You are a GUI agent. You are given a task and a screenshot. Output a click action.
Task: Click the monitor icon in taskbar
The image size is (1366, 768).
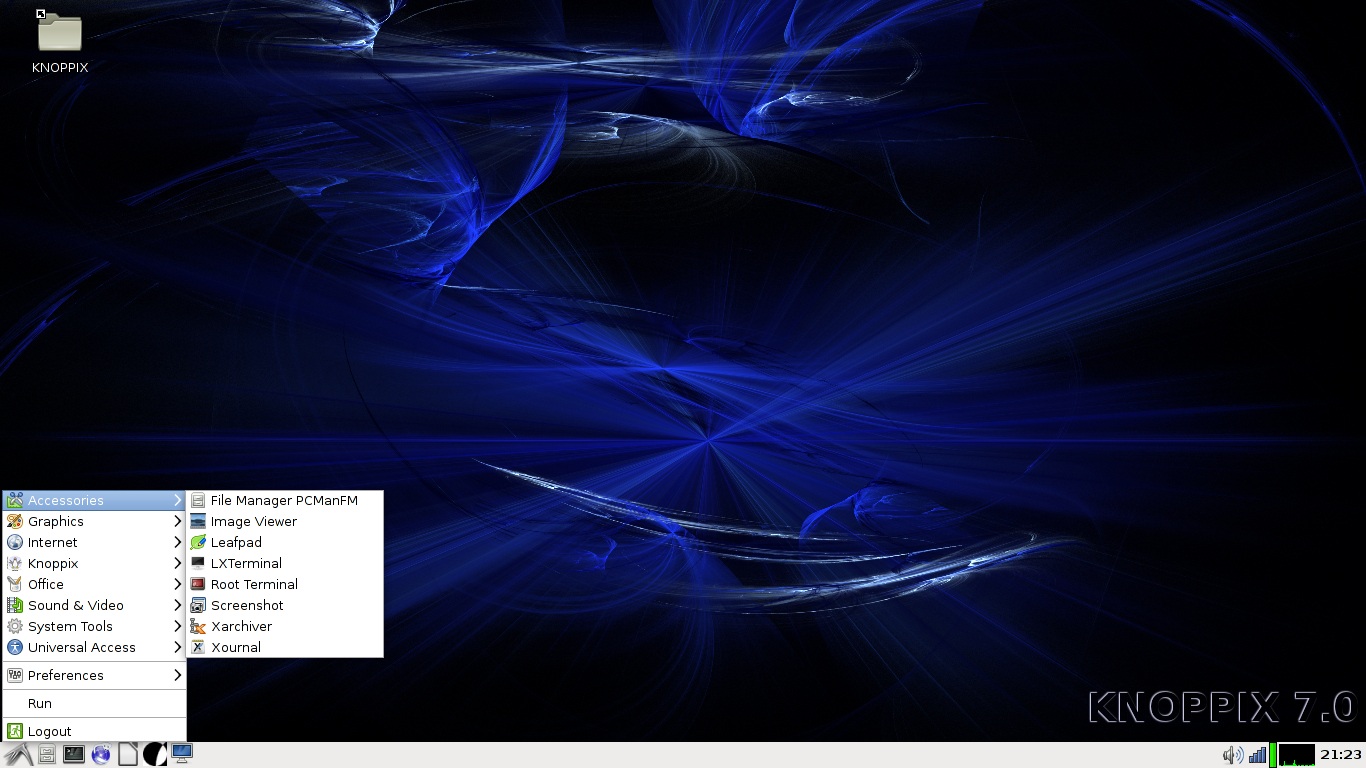[x=182, y=754]
